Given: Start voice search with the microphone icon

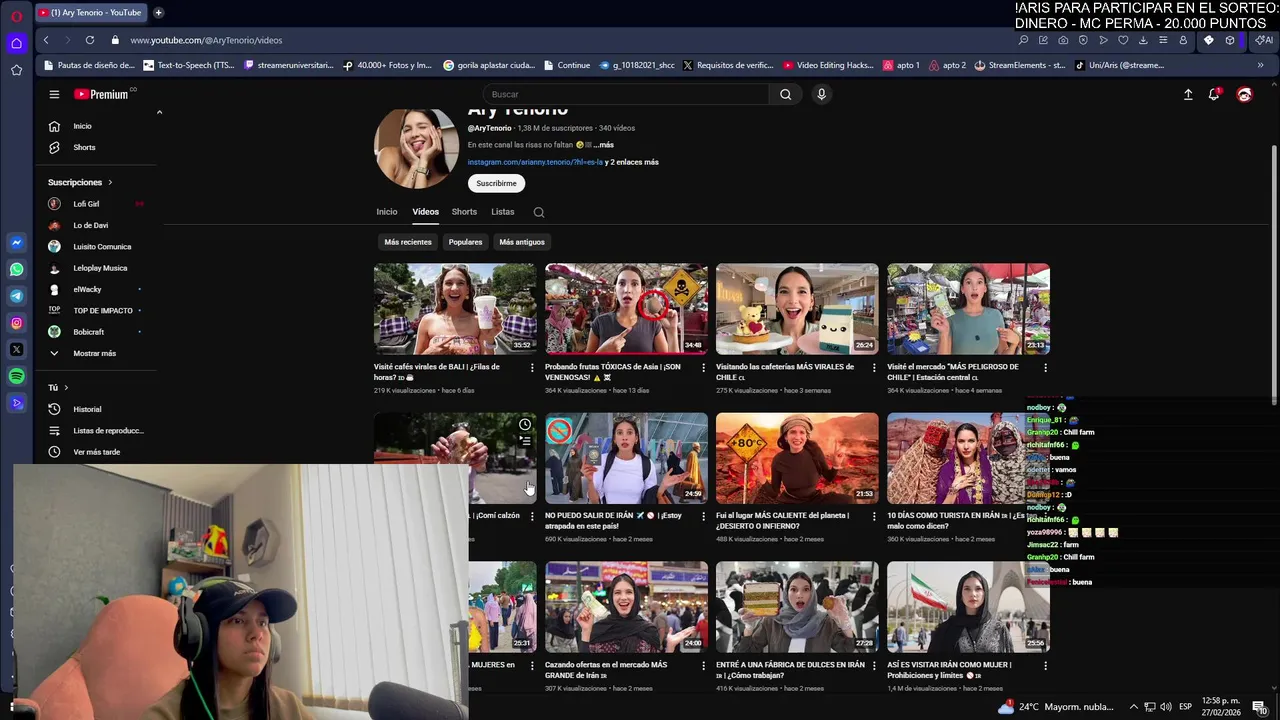Looking at the screenshot, I should click(x=821, y=94).
